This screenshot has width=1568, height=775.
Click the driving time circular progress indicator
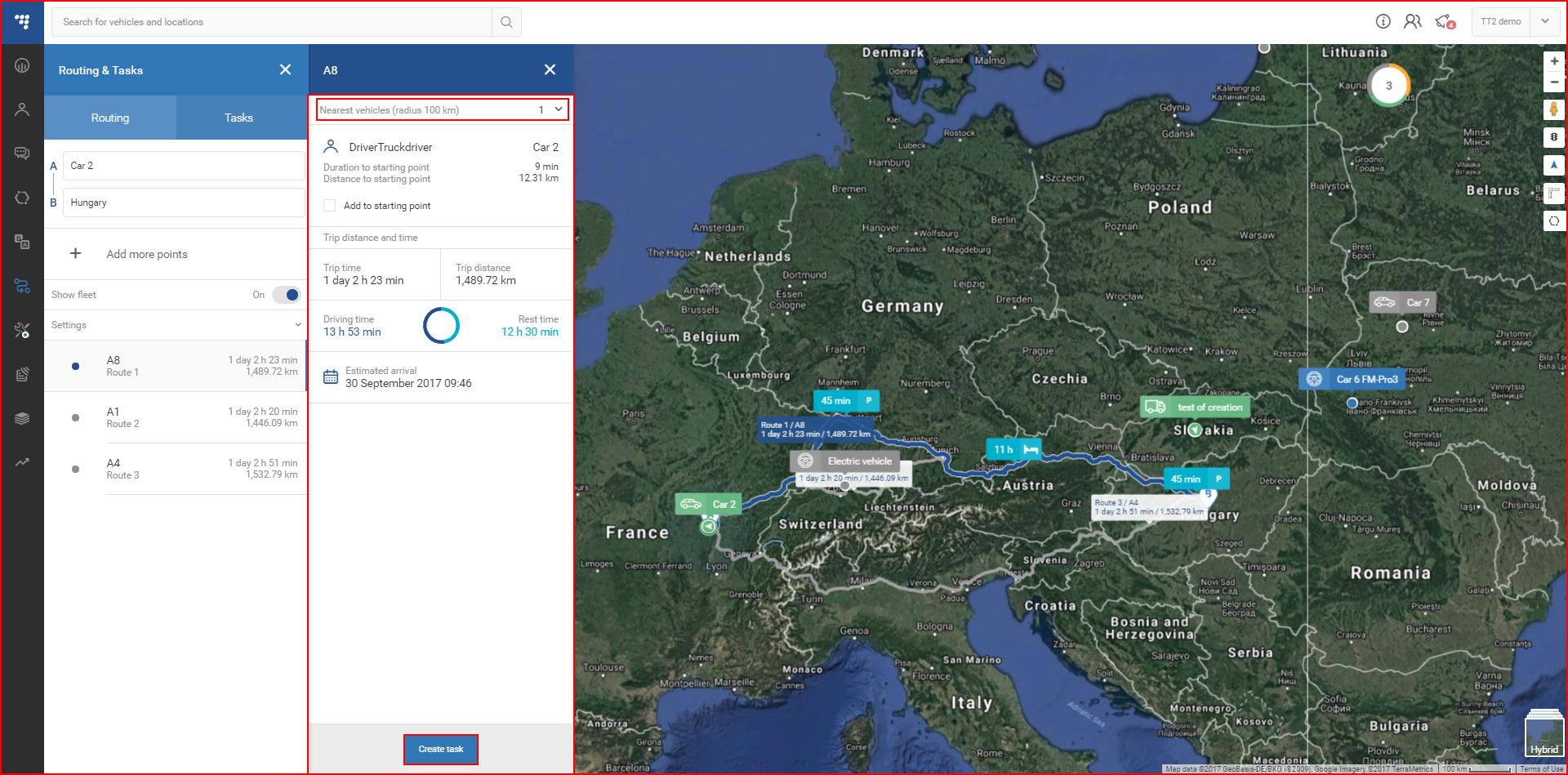[441, 325]
